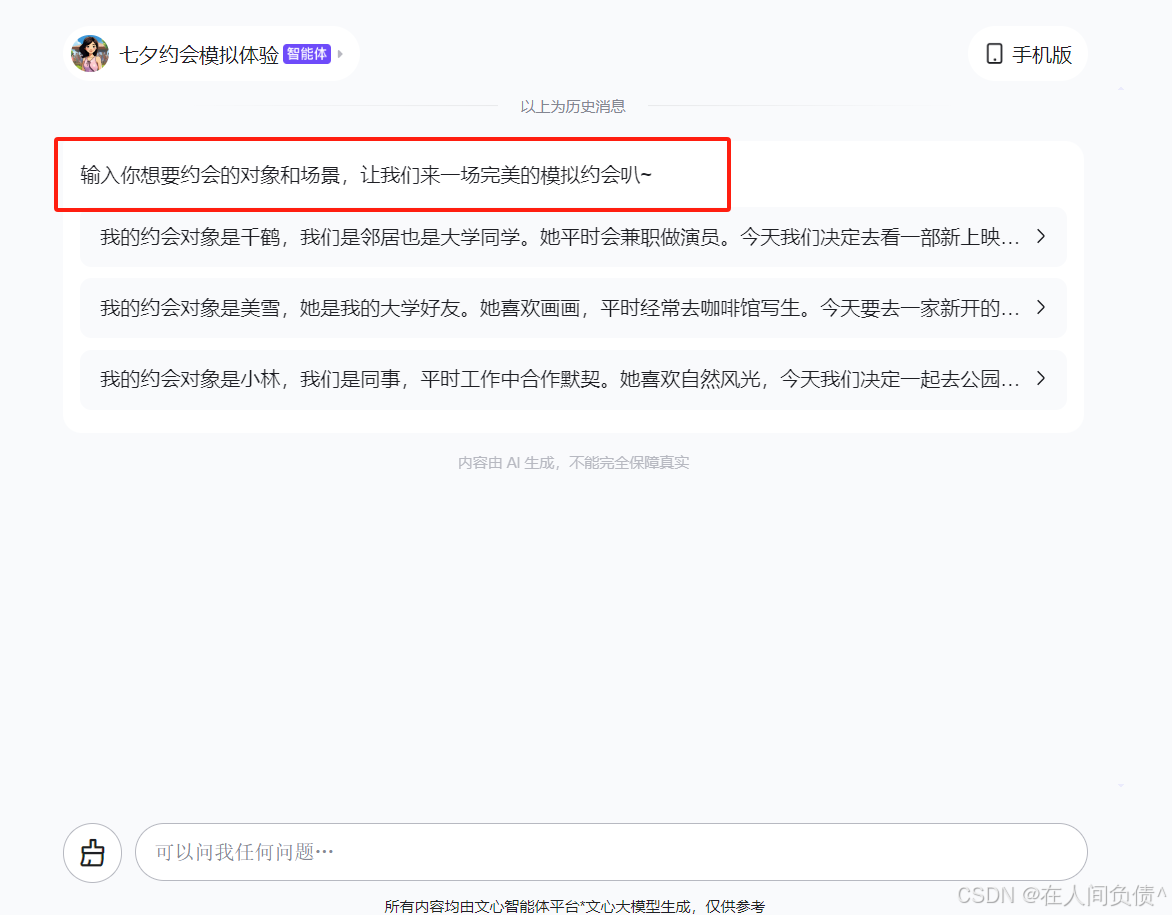Screen dimensions: 1172x915
Task: Expand the arrow next to 智能体 badge
Action: tap(340, 54)
